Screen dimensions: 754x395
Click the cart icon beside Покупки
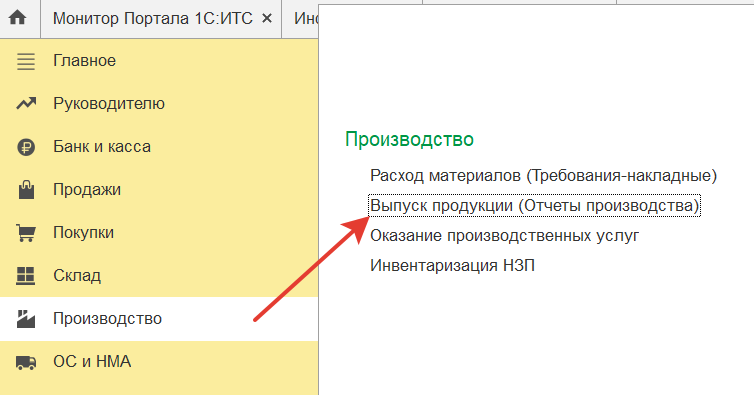click(x=26, y=232)
